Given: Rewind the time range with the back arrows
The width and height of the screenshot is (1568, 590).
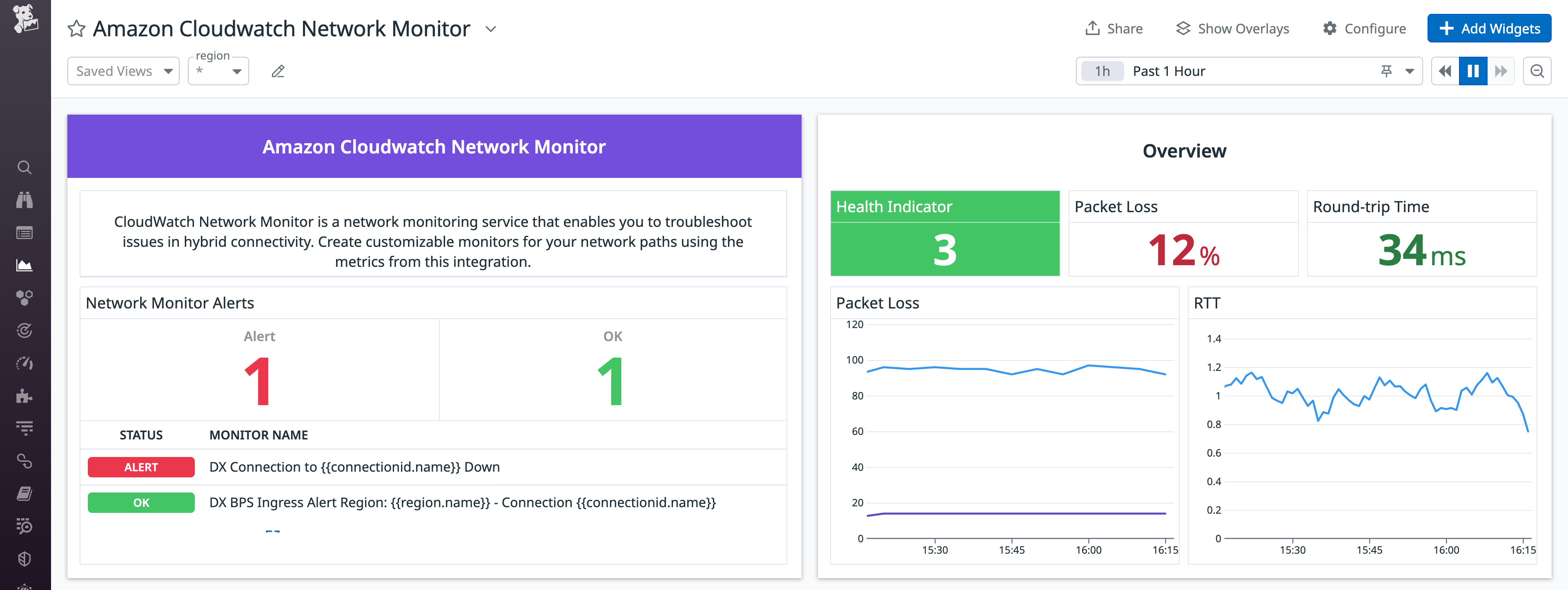Looking at the screenshot, I should pos(1444,71).
